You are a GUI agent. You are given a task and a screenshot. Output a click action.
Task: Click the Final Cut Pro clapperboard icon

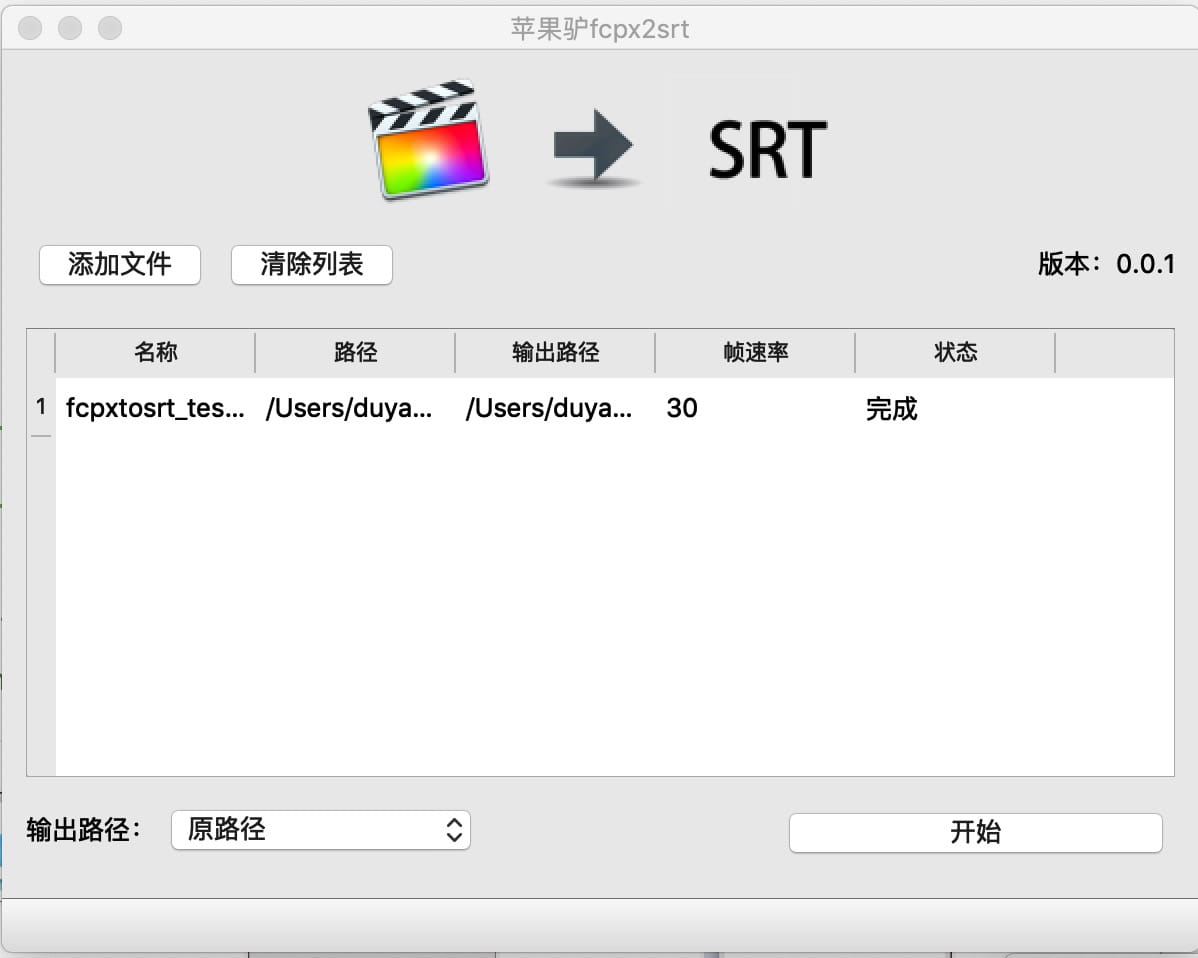pos(429,141)
